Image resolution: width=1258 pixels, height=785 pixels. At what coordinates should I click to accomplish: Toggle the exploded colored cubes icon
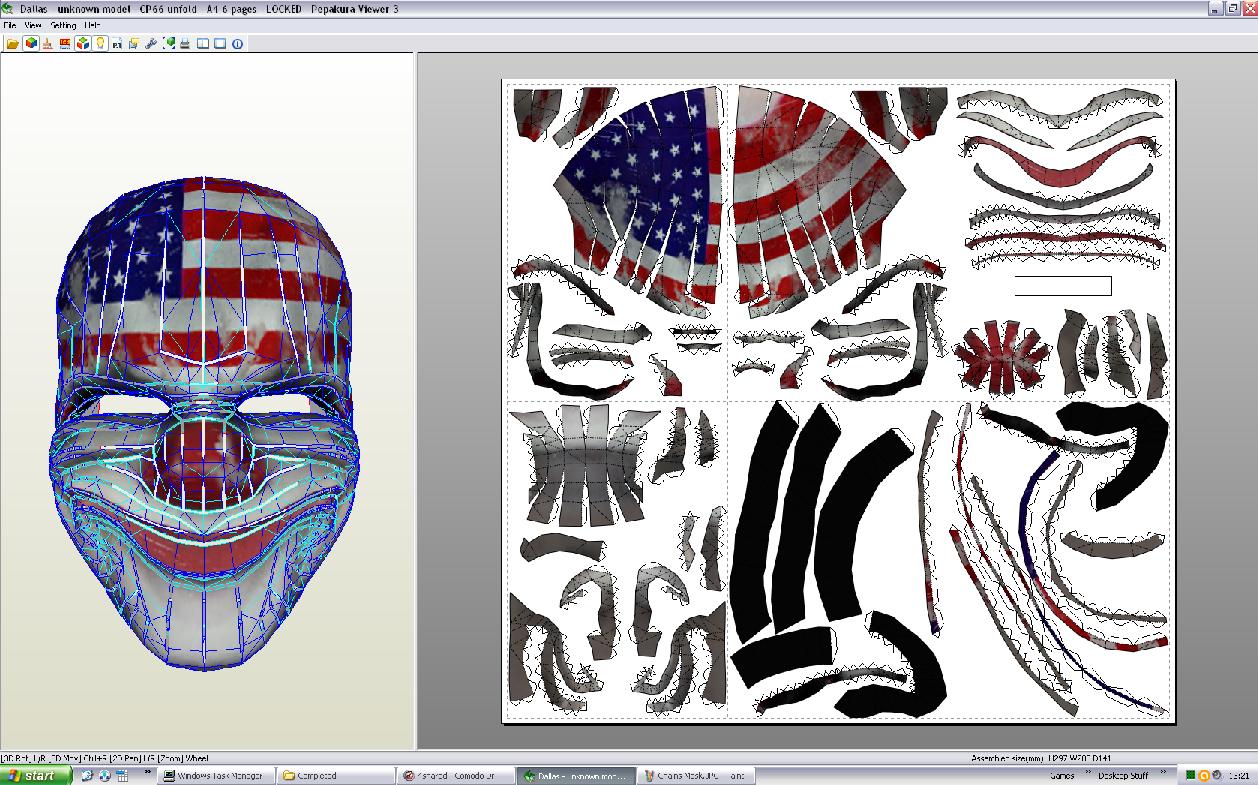83,44
